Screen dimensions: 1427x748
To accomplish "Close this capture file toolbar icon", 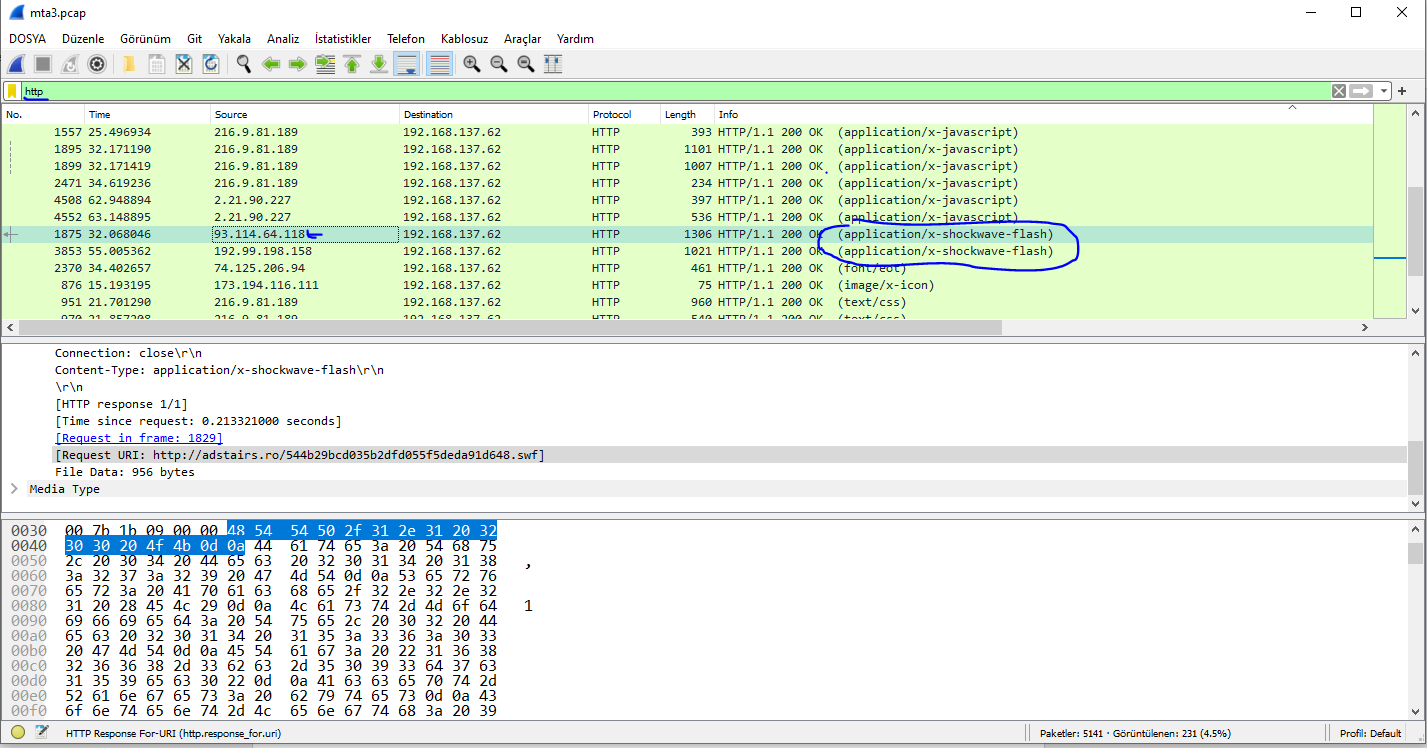I will 184,64.
